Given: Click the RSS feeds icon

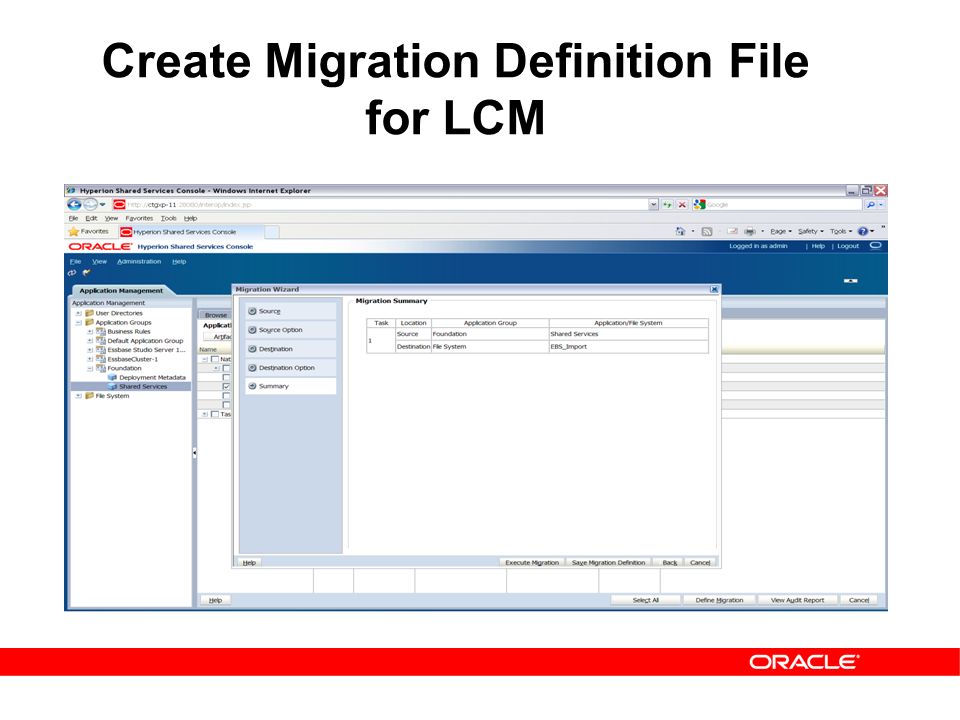Looking at the screenshot, I should point(707,231).
